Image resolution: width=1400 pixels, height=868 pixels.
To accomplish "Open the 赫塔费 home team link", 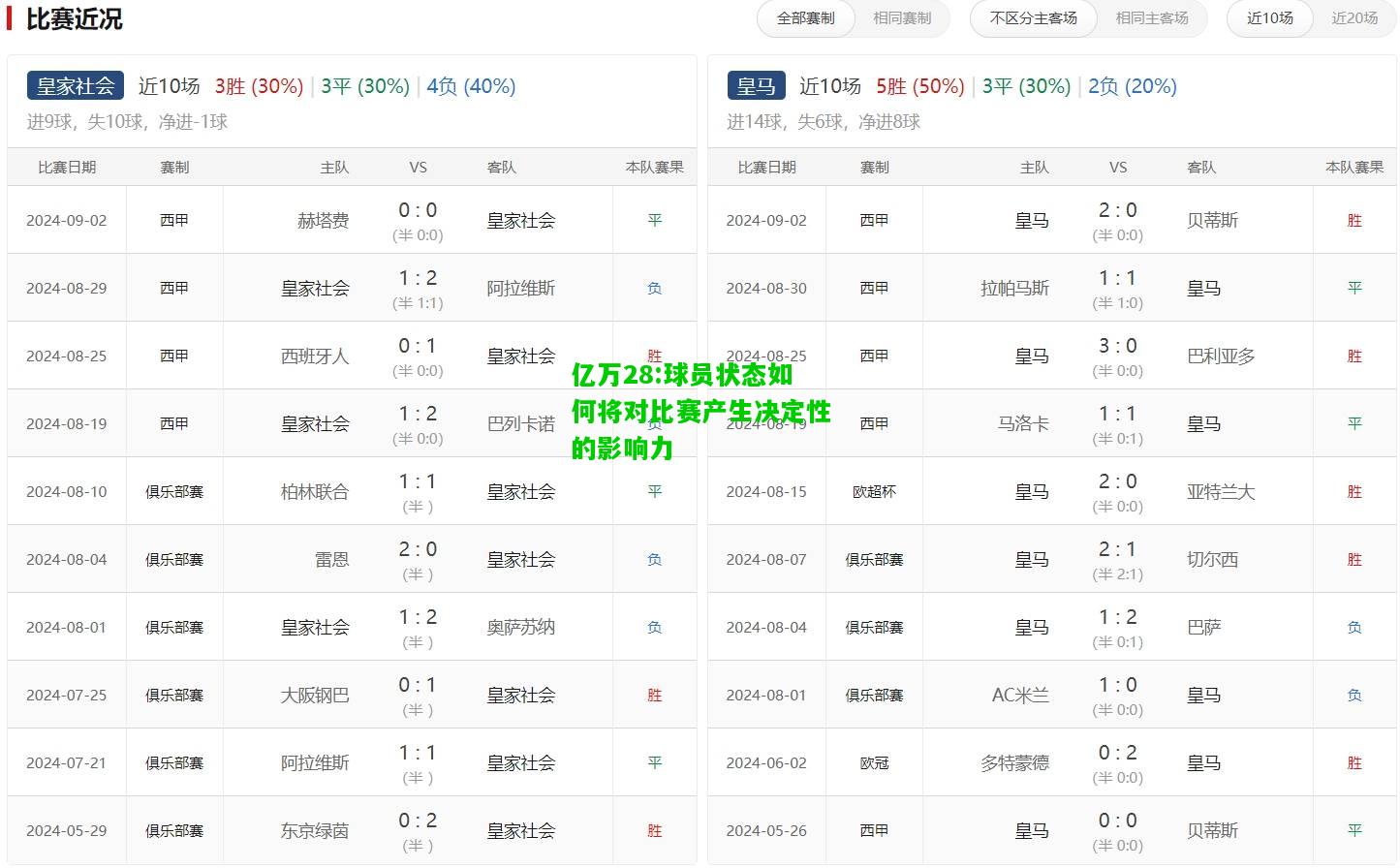I will pyautogui.click(x=323, y=221).
